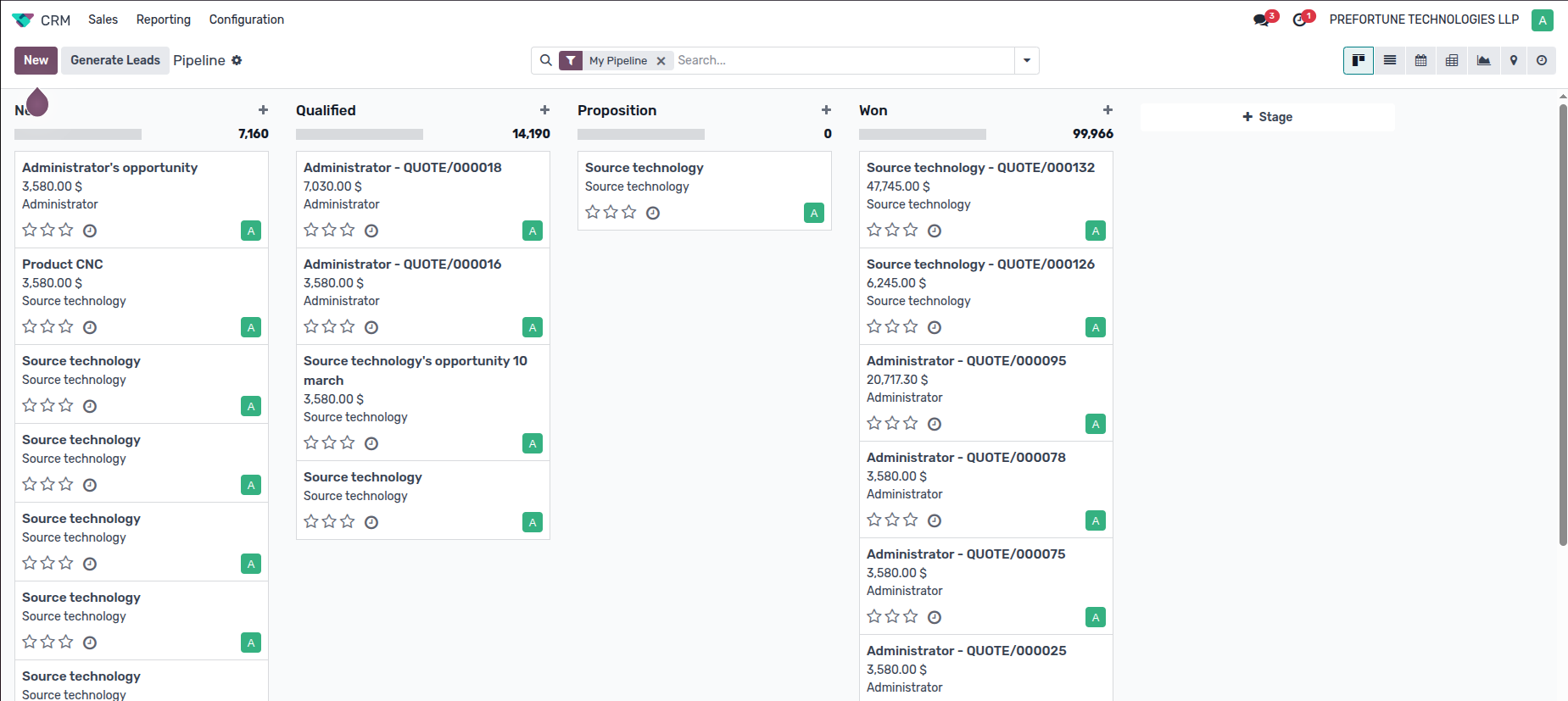Set third star on QUOTE/000095 card

[x=911, y=423]
